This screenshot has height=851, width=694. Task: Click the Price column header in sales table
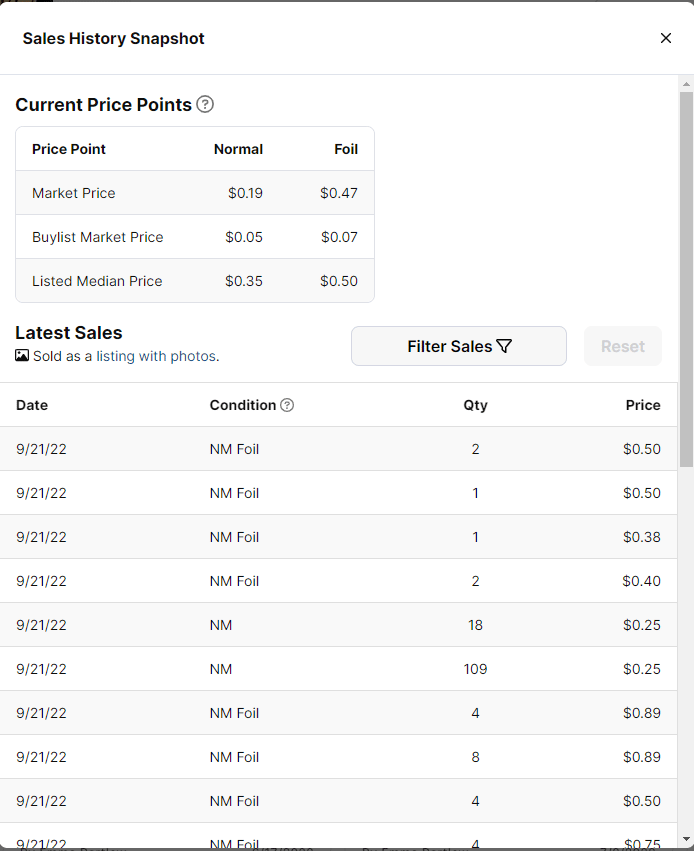pyautogui.click(x=643, y=405)
